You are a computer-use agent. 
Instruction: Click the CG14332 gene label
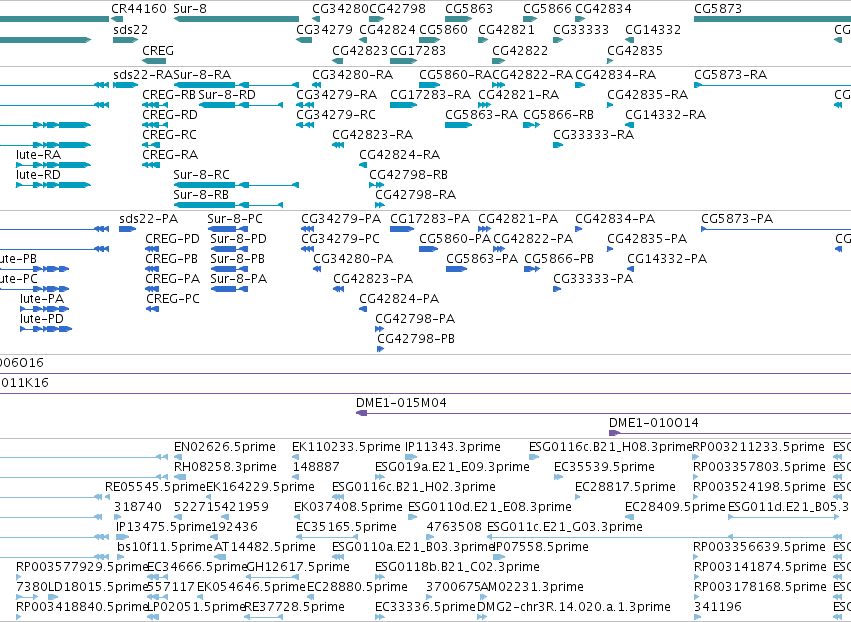pos(653,29)
